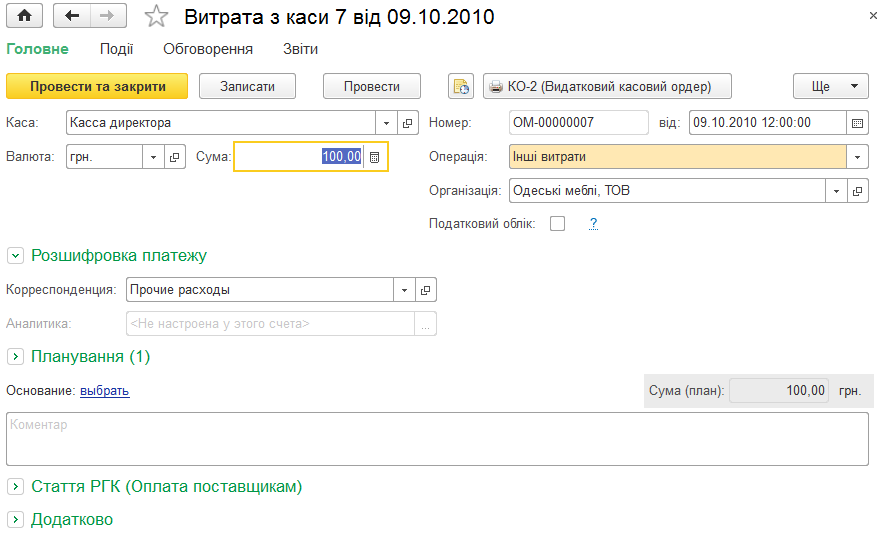Click Сума (план) 100,00 field

pos(779,391)
